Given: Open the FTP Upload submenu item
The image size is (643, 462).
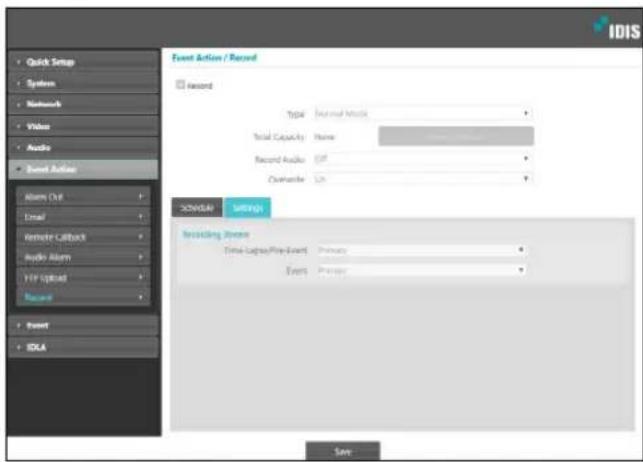Looking at the screenshot, I should click(x=84, y=278).
